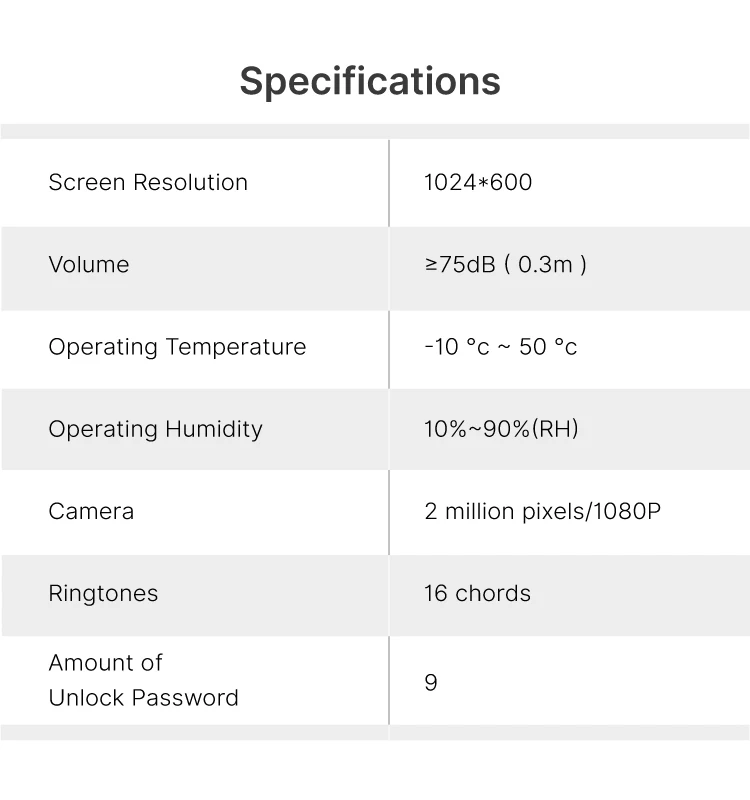The width and height of the screenshot is (750, 800).
Task: Select the Camera label
Action: point(91,511)
